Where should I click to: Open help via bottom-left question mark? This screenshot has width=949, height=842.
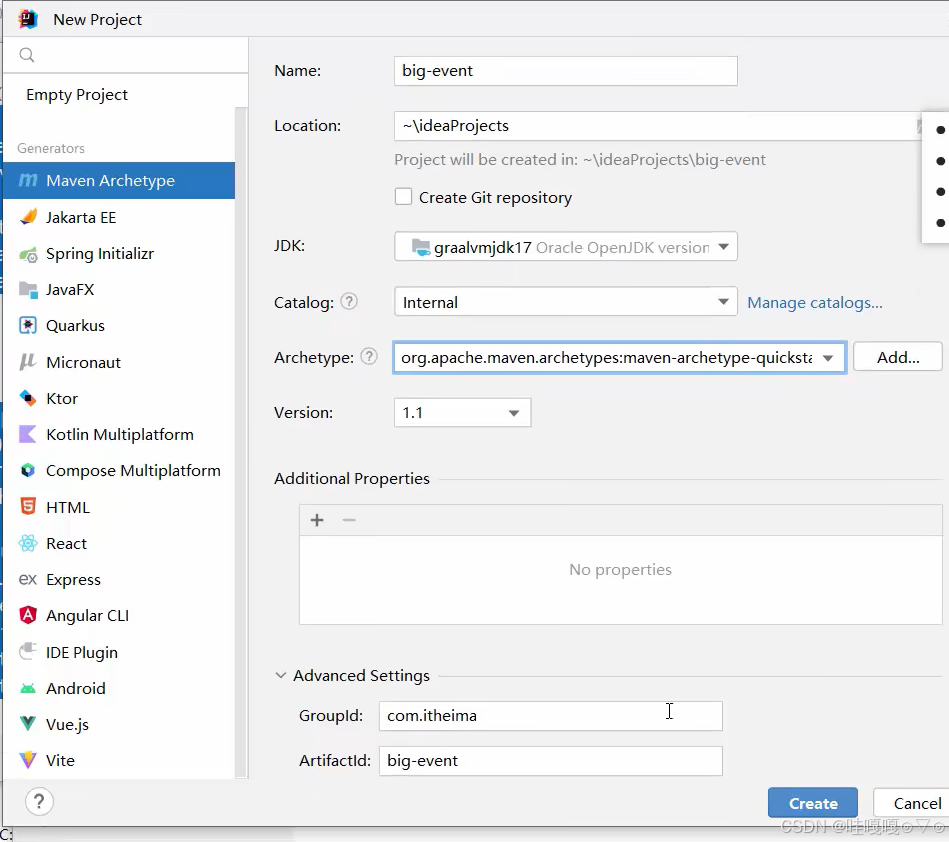pos(39,802)
